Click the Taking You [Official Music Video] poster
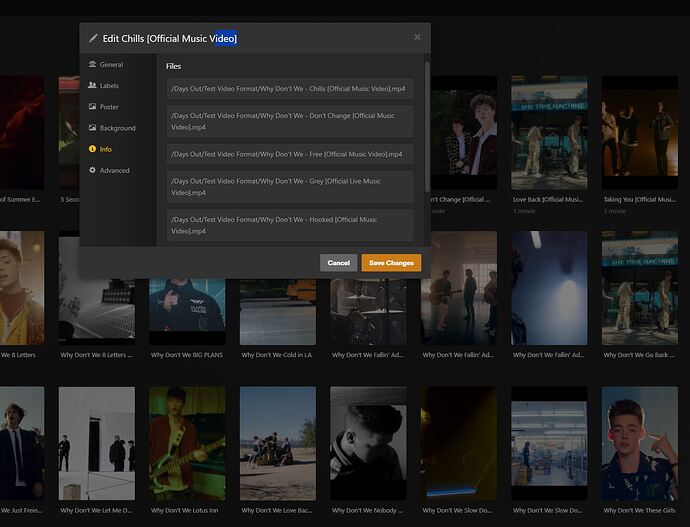Viewport: 690px width, 527px height. click(639, 132)
